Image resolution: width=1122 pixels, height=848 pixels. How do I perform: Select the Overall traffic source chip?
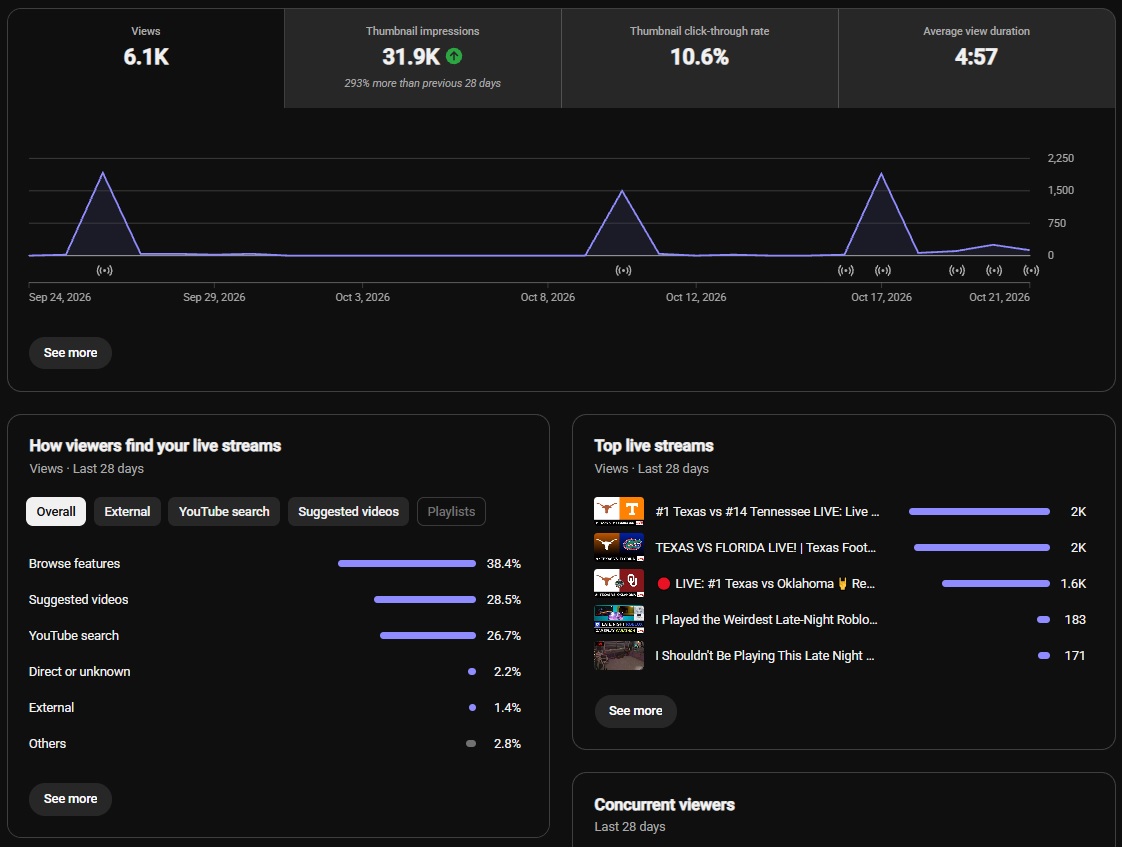point(56,512)
